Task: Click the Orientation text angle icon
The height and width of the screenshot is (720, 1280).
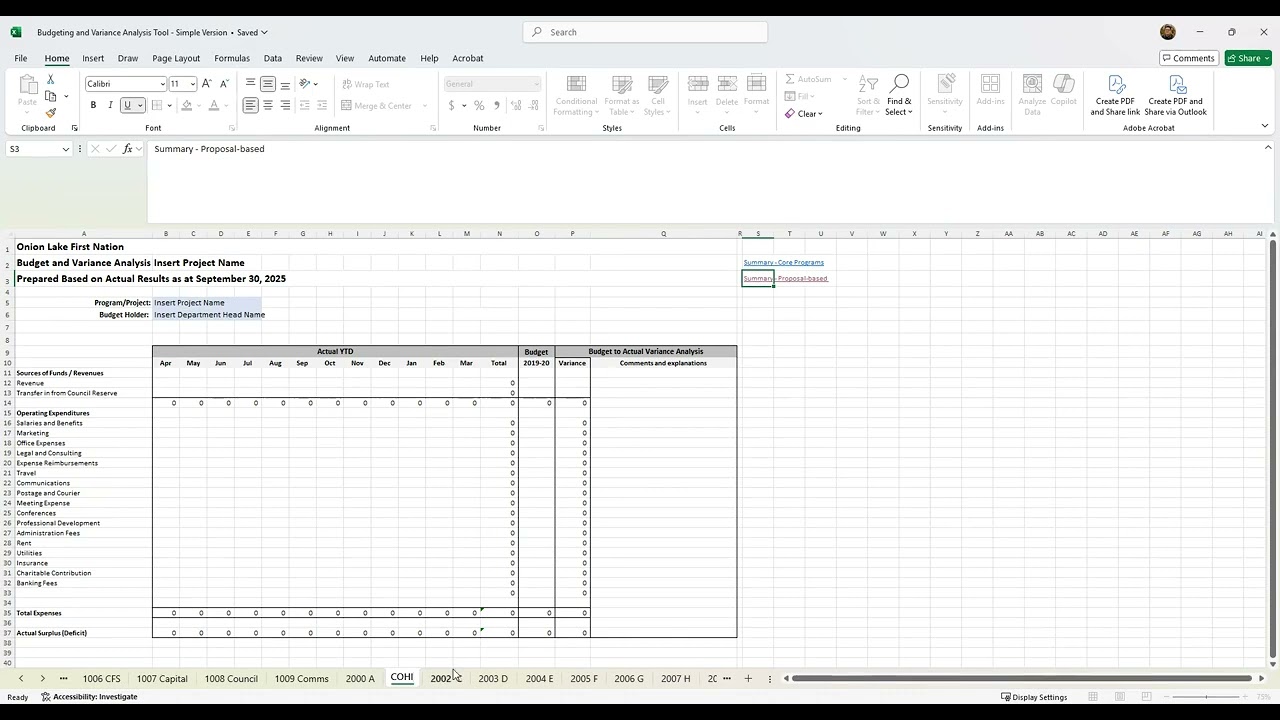Action: click(x=305, y=84)
